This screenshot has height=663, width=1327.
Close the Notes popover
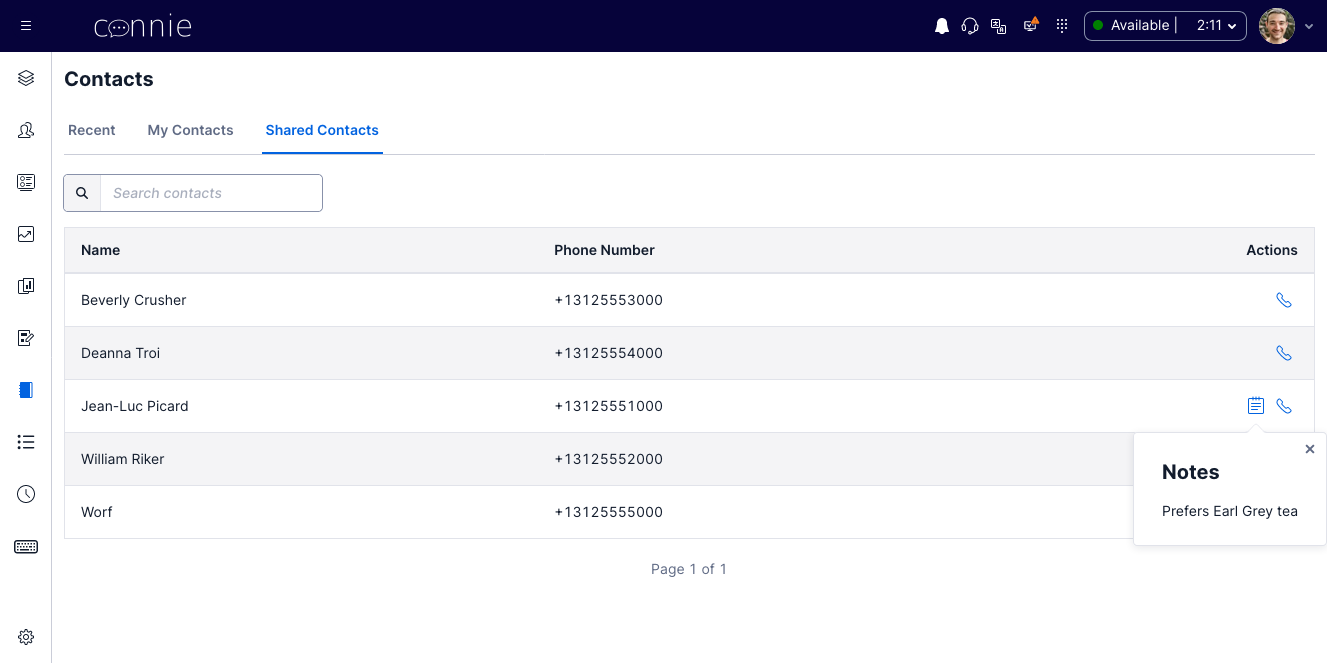click(1310, 449)
